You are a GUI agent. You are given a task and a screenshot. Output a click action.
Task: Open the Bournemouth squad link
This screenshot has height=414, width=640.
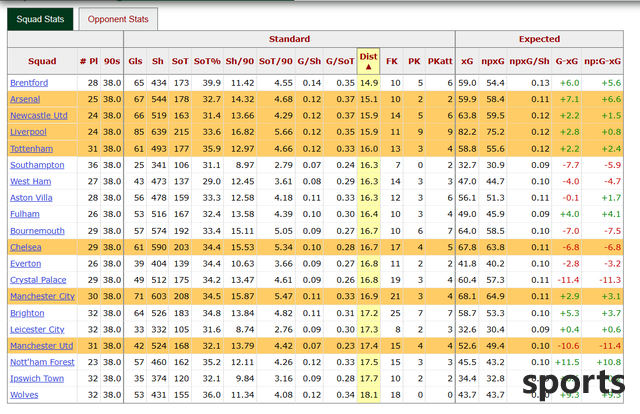(x=37, y=231)
